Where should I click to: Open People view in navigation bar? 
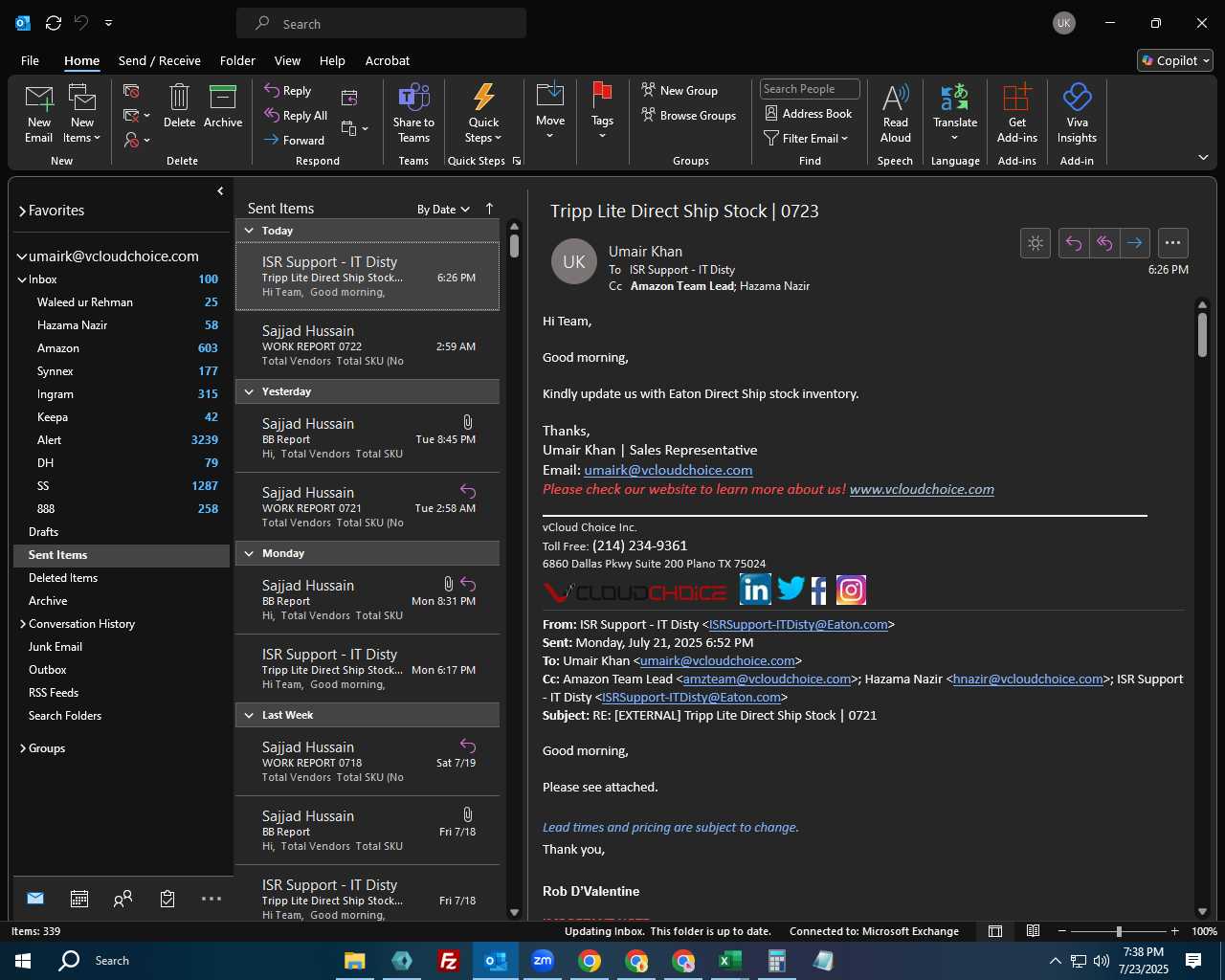(x=122, y=899)
